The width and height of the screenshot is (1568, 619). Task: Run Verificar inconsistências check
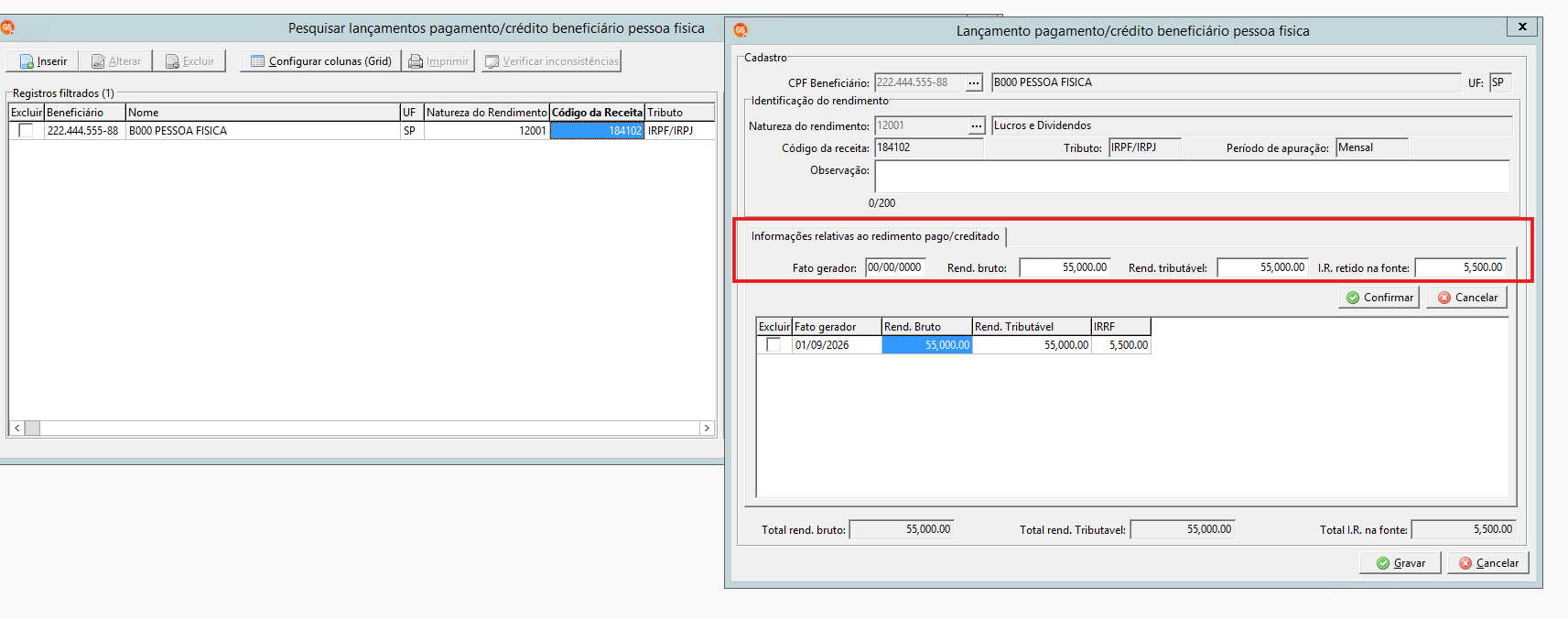pos(552,61)
